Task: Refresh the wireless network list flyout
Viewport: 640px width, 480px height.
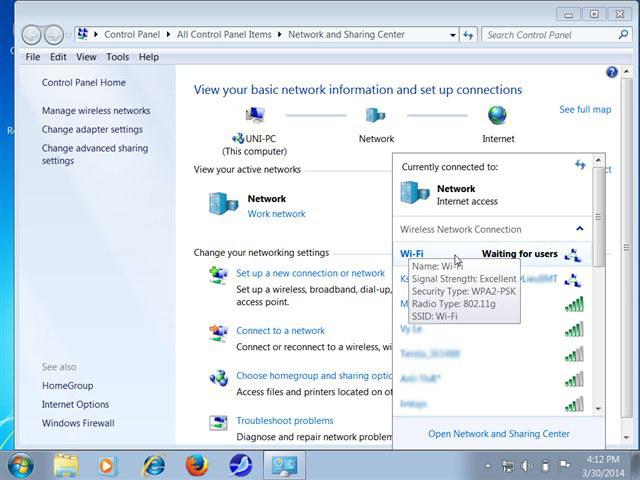Action: point(580,164)
